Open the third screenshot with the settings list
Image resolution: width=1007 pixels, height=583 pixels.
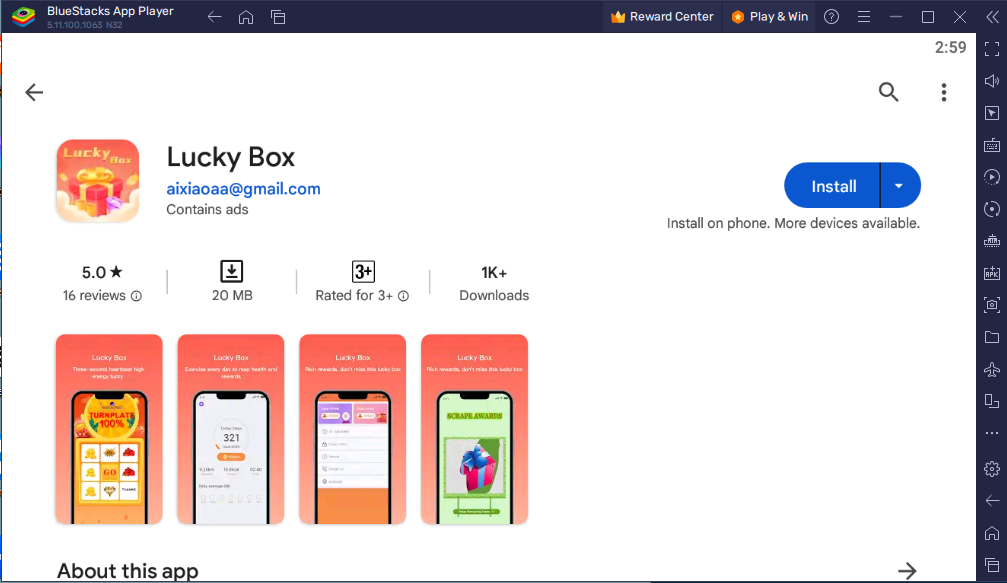pos(353,429)
